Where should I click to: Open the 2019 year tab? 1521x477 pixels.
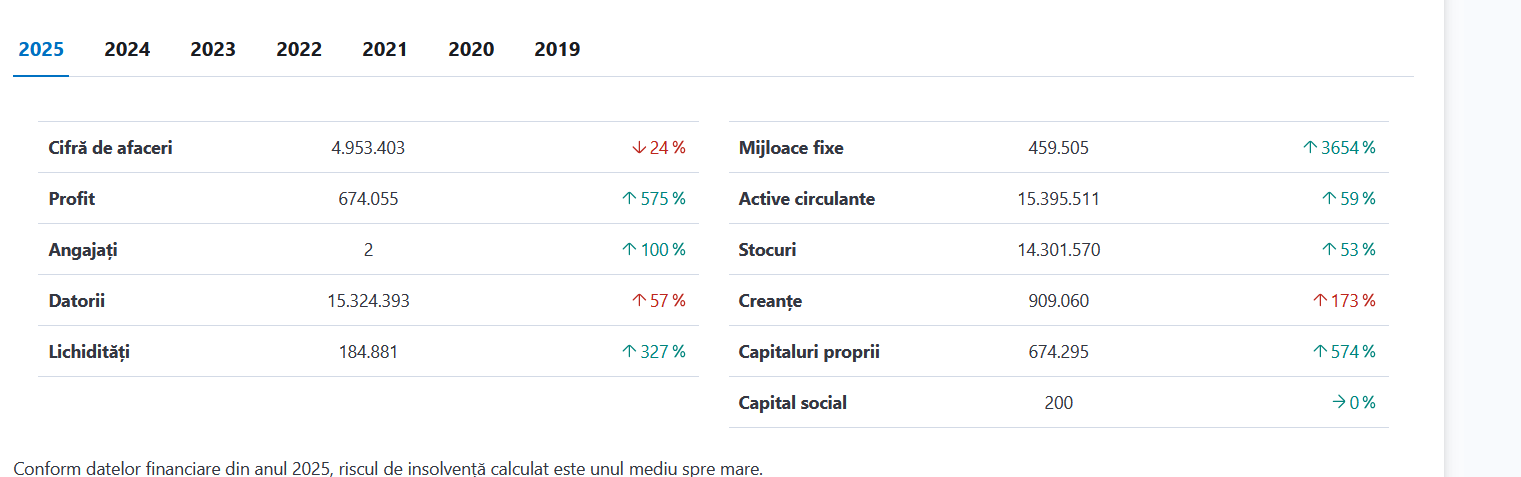pos(557,49)
